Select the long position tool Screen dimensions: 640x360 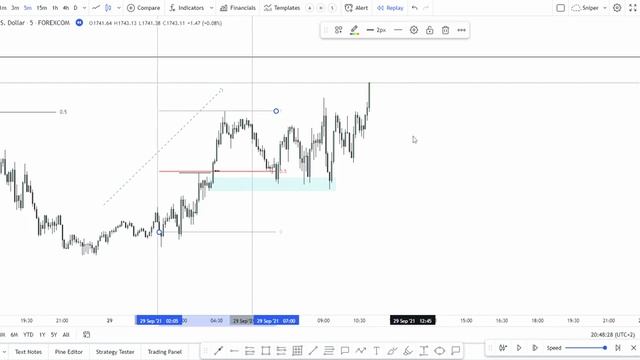pos(250,350)
